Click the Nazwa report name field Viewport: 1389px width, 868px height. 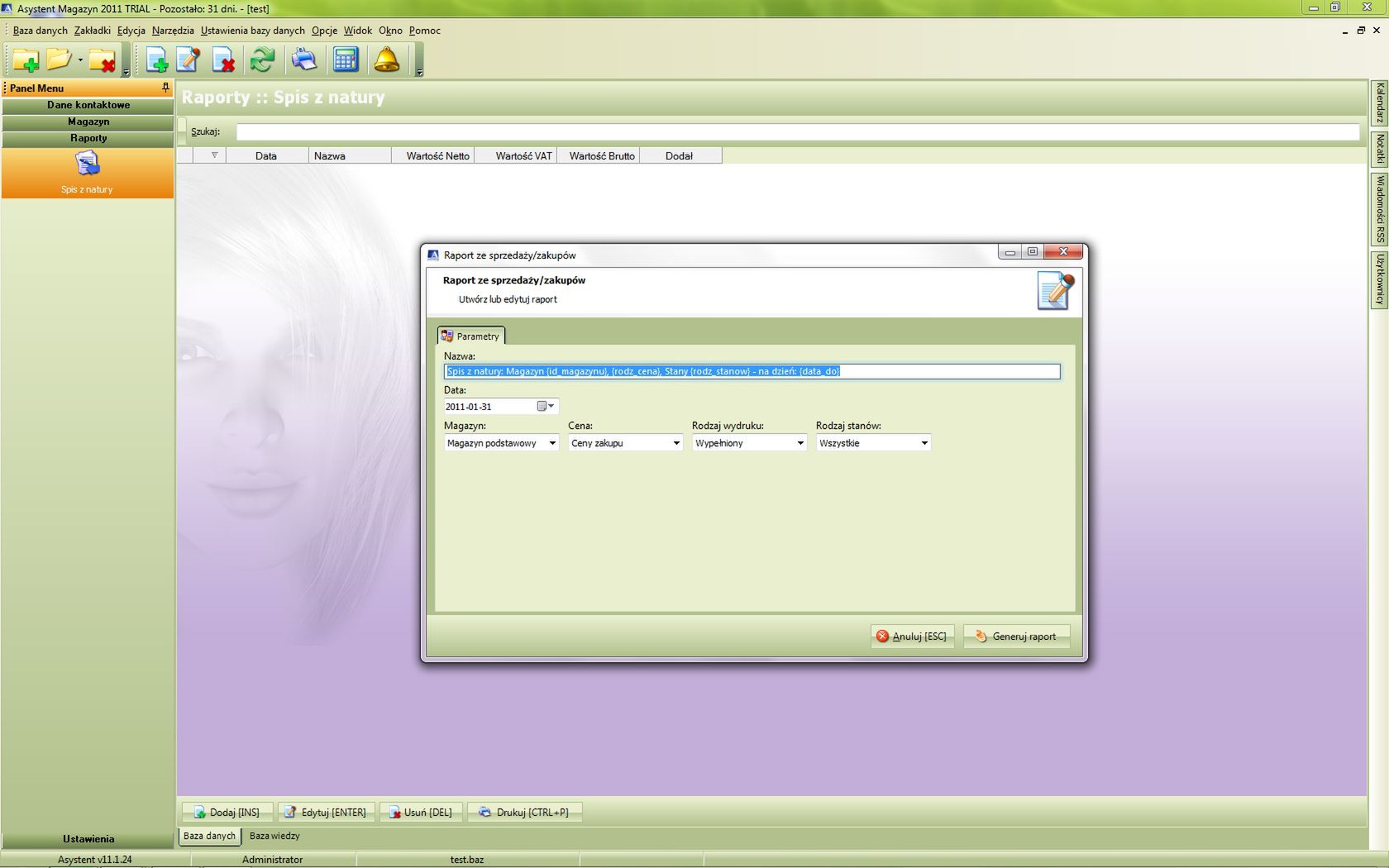[x=752, y=372]
